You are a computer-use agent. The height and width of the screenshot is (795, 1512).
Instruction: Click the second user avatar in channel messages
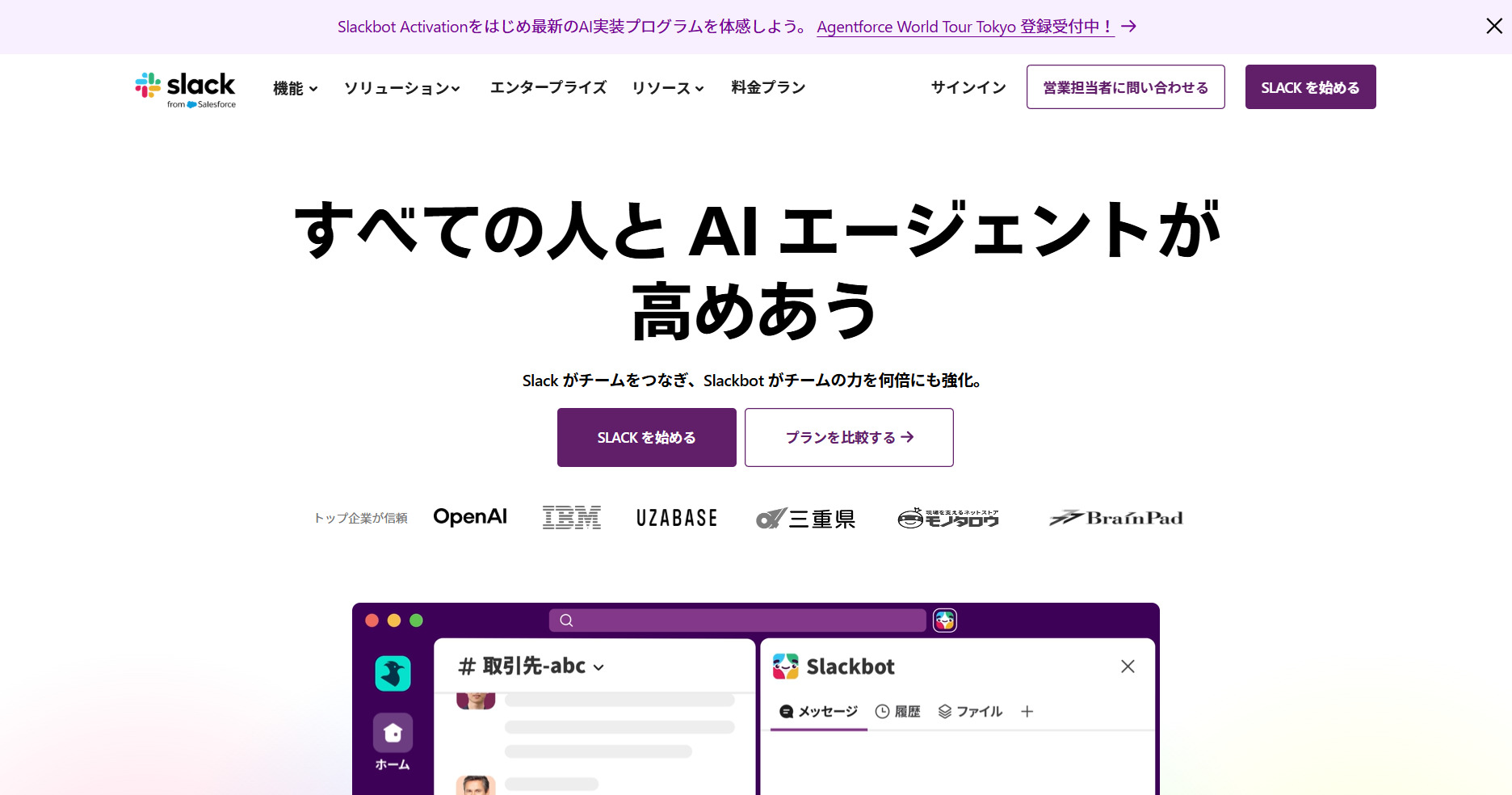(476, 785)
